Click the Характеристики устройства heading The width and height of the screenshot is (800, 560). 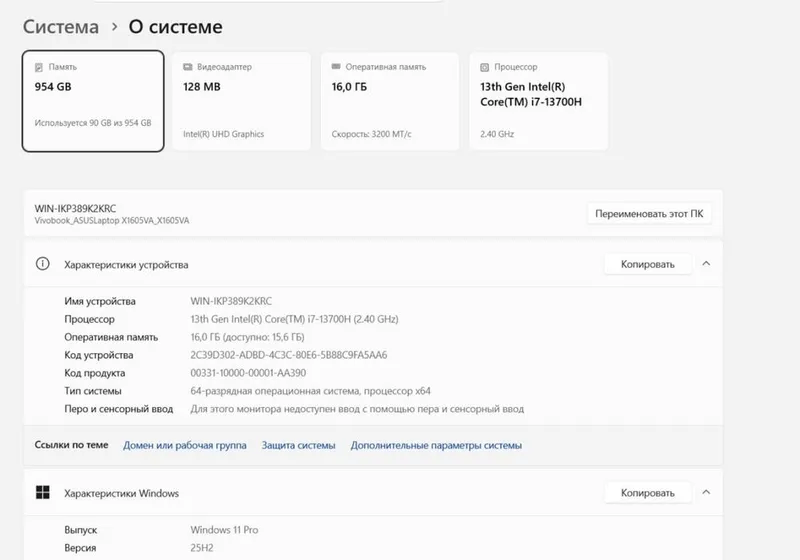(x=126, y=264)
